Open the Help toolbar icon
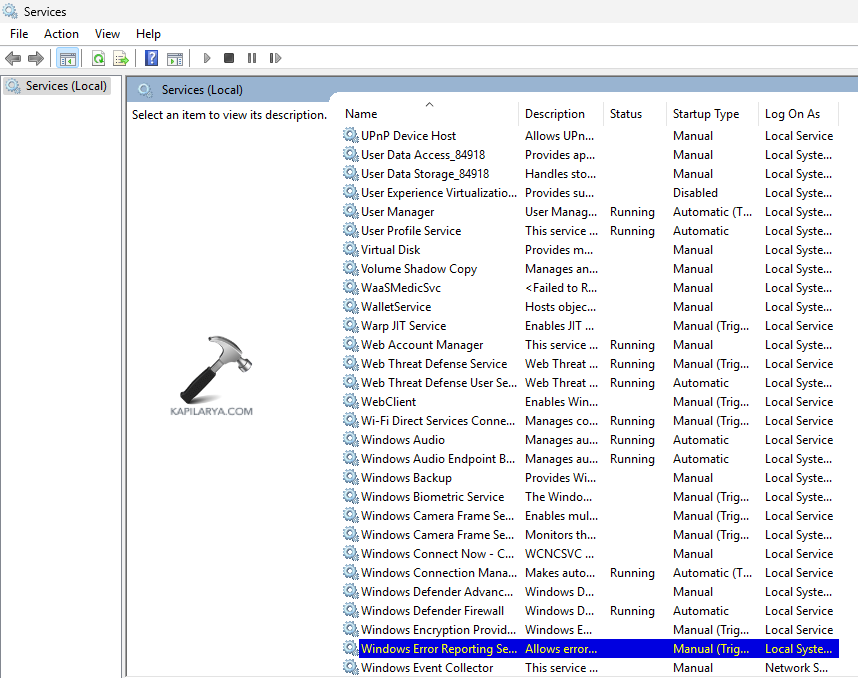 151,59
